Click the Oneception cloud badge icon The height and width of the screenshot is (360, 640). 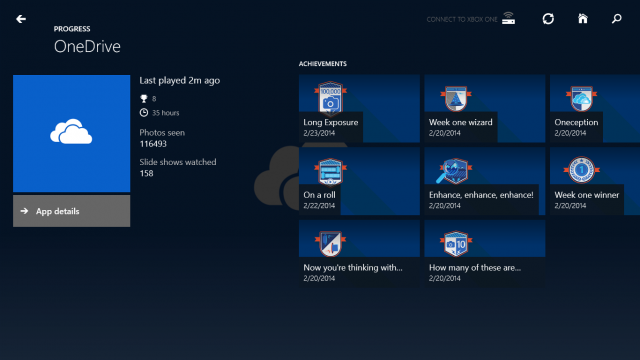(582, 98)
